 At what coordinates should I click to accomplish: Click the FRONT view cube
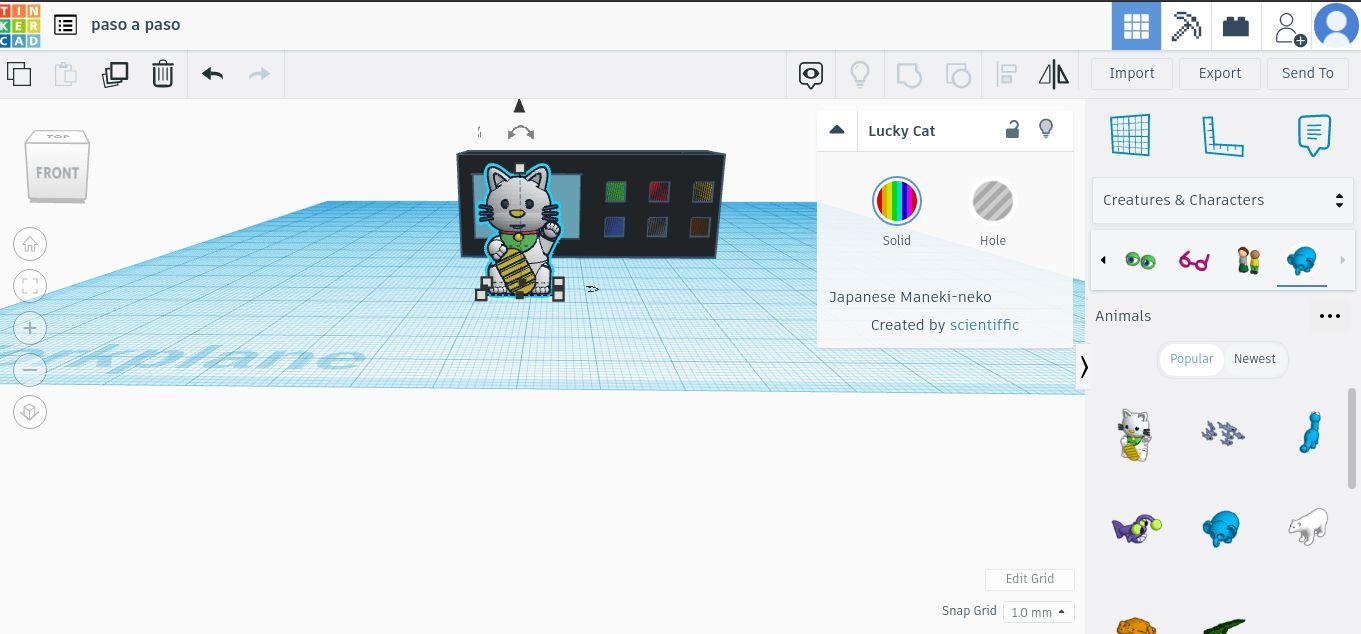click(57, 172)
